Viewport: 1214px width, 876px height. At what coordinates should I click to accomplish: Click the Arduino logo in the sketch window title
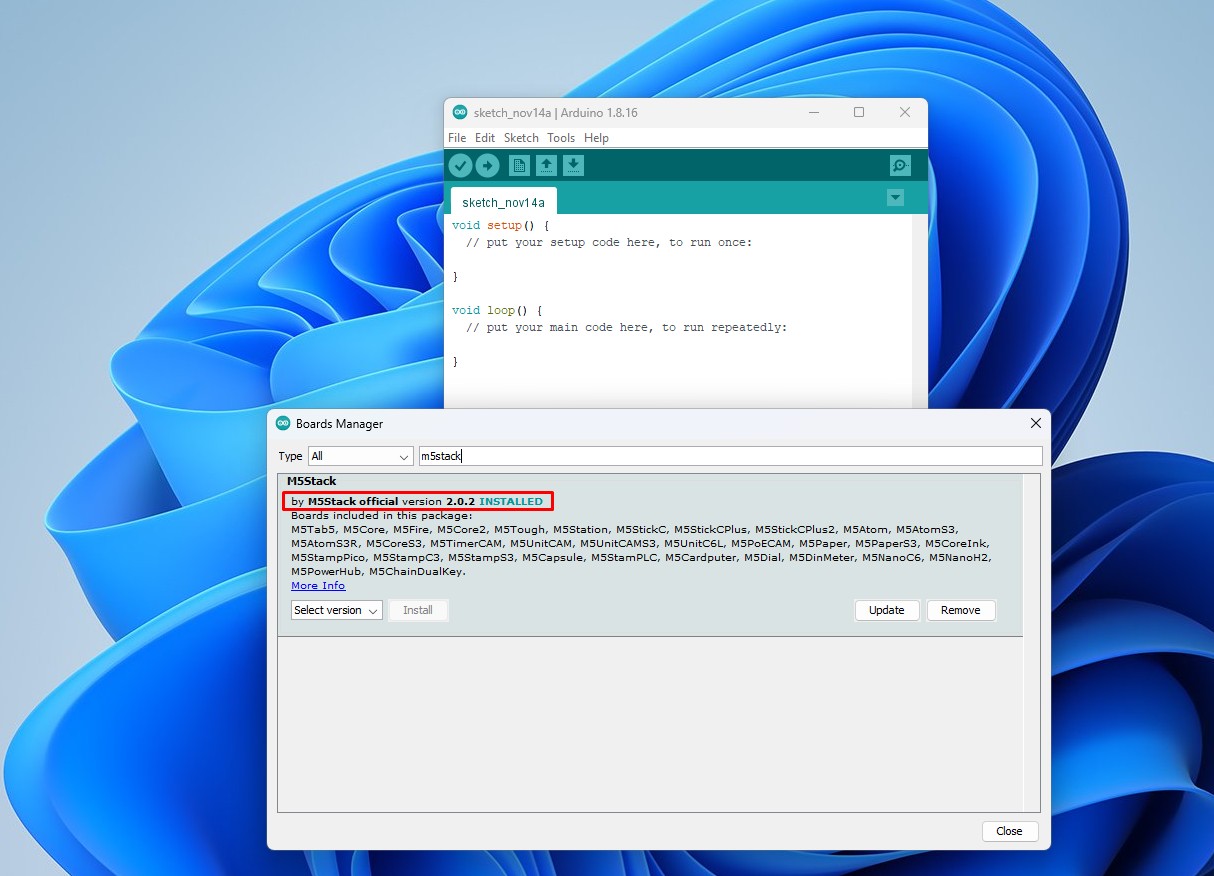[460, 113]
